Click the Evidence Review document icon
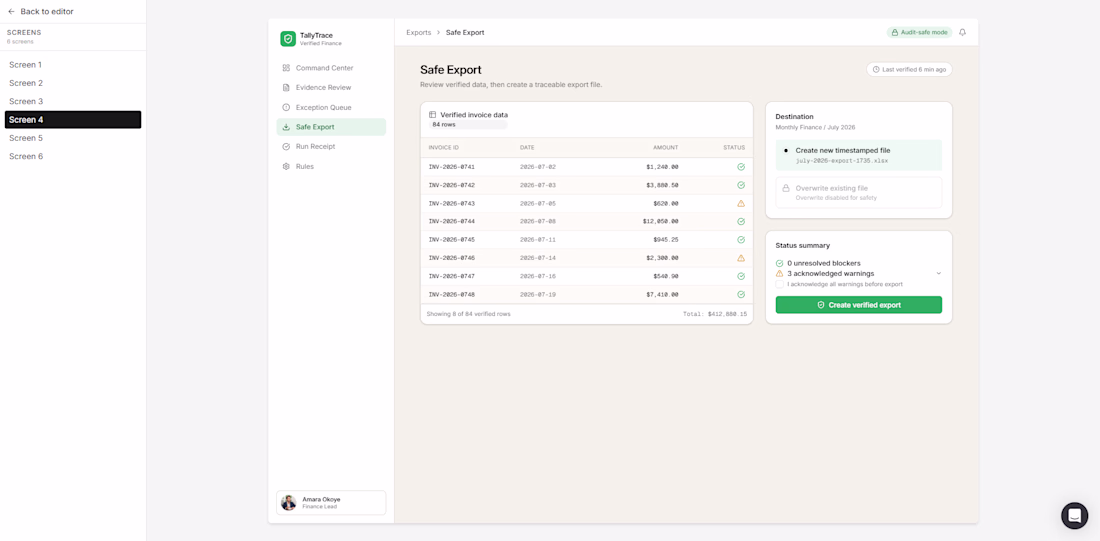The width and height of the screenshot is (1100, 541). click(x=286, y=88)
